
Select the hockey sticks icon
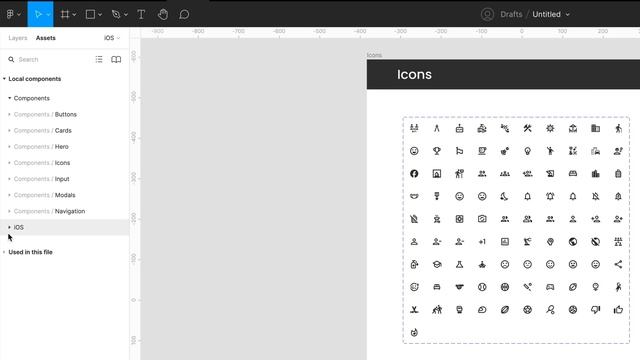click(414, 310)
